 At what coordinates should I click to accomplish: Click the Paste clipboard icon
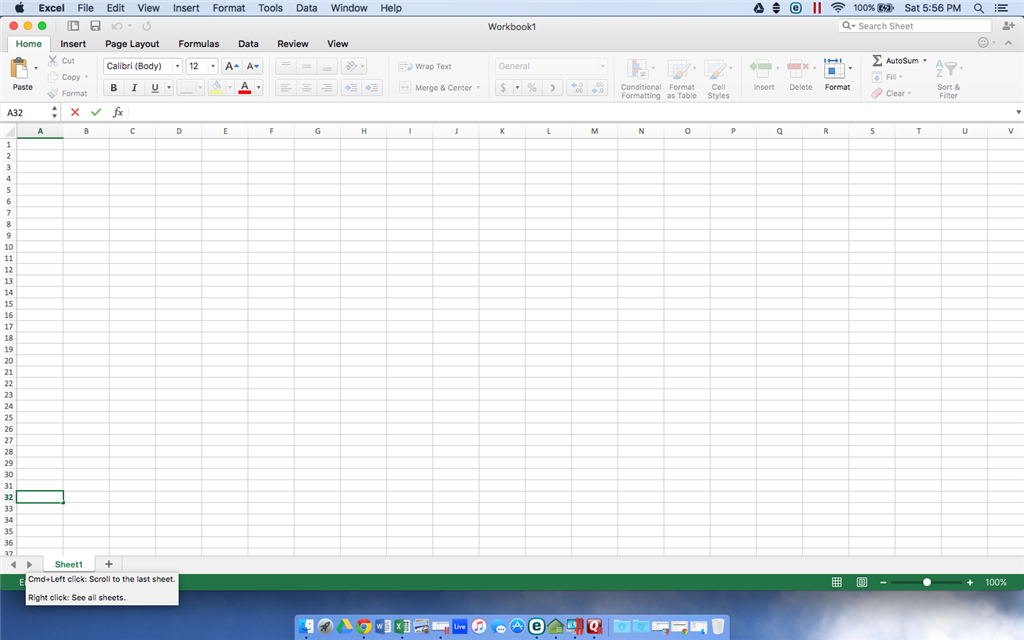point(19,68)
